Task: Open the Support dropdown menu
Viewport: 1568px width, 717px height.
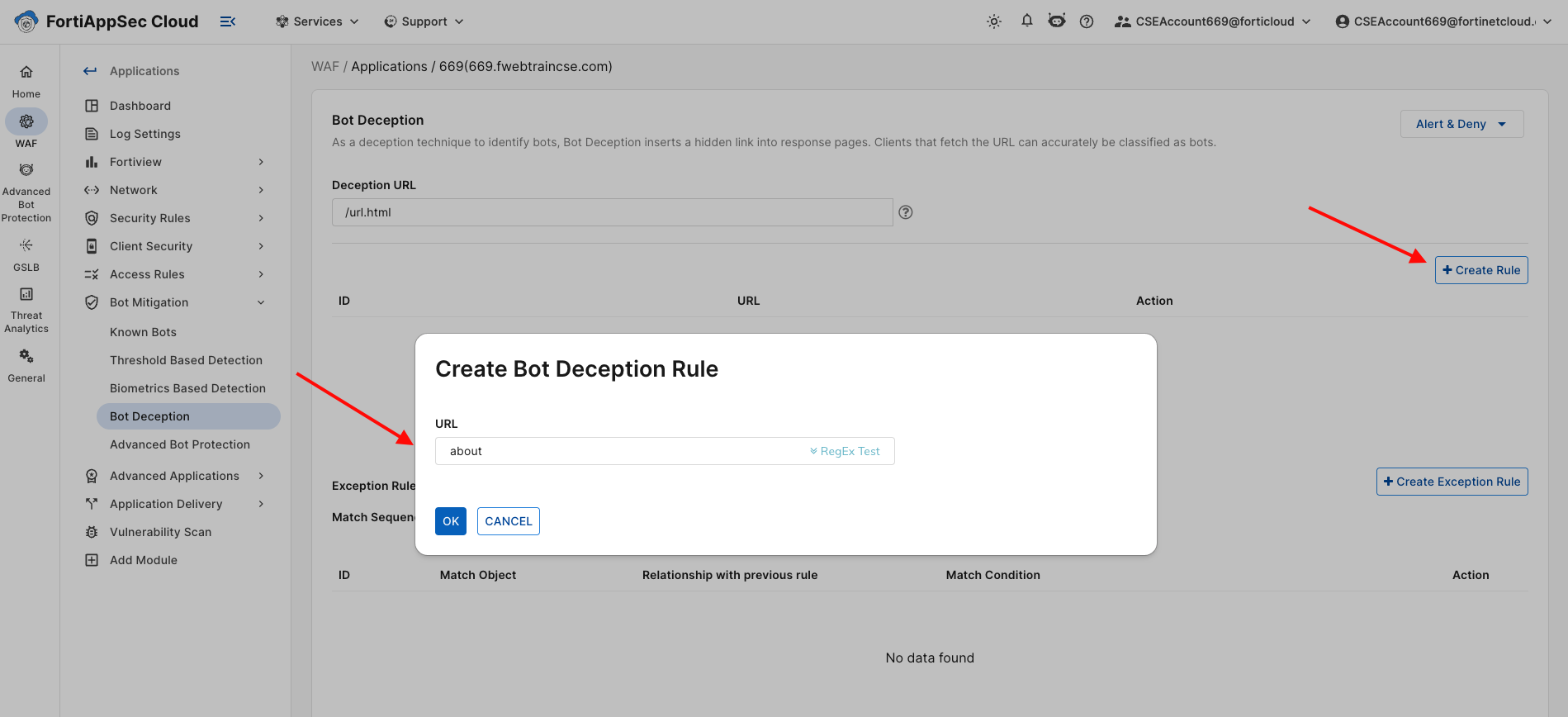Action: point(424,21)
